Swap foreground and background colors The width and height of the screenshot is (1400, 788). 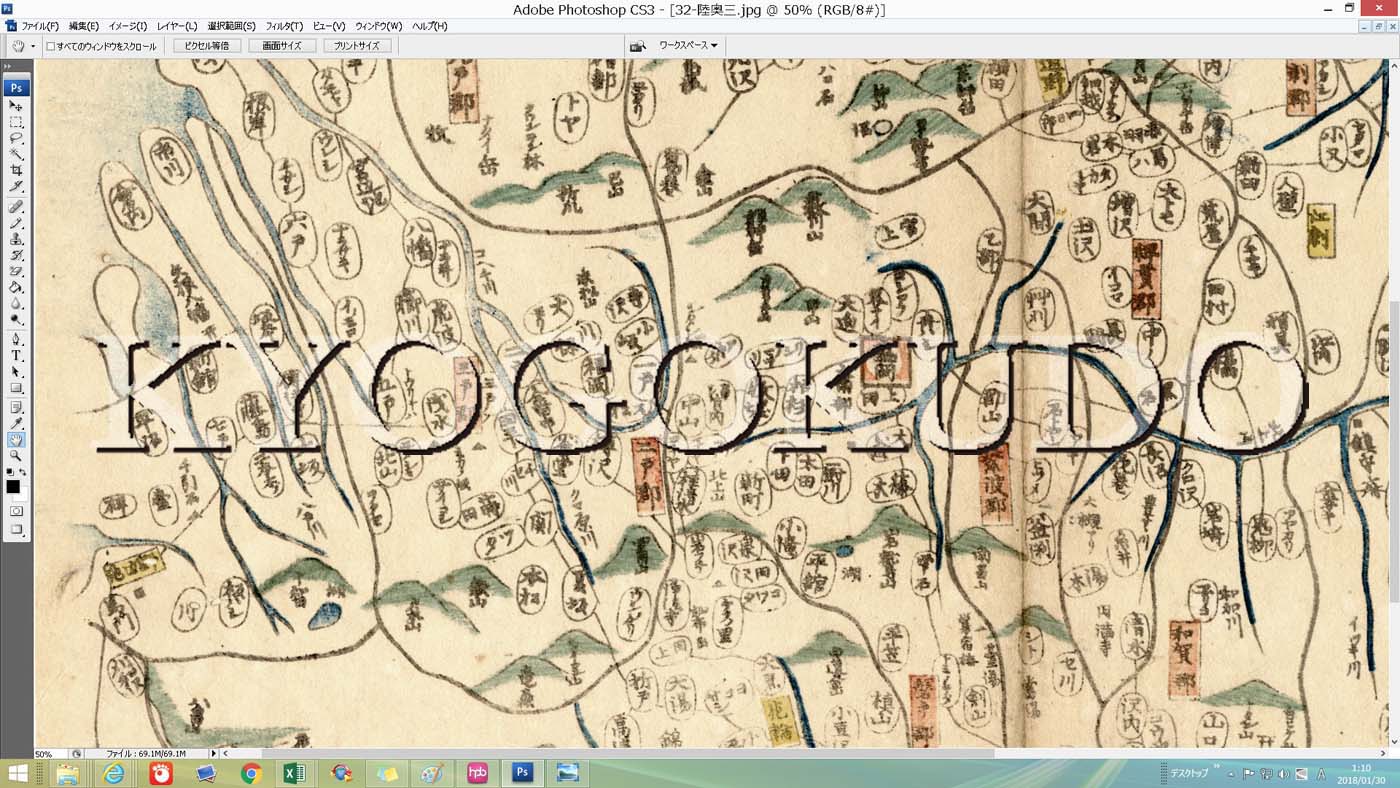[x=22, y=471]
